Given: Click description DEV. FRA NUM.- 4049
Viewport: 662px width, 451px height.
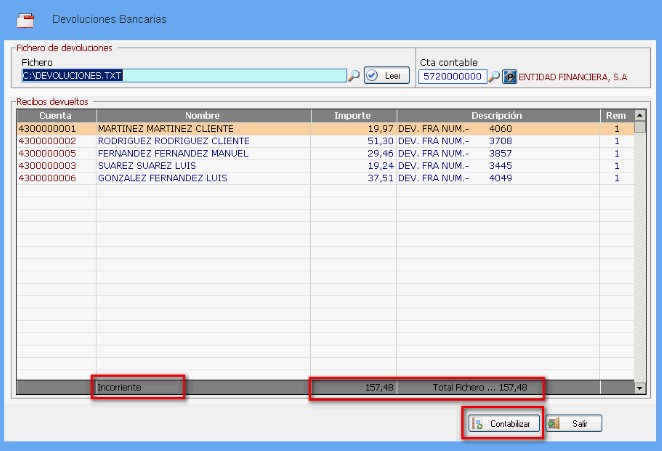Looking at the screenshot, I should coord(455,178).
